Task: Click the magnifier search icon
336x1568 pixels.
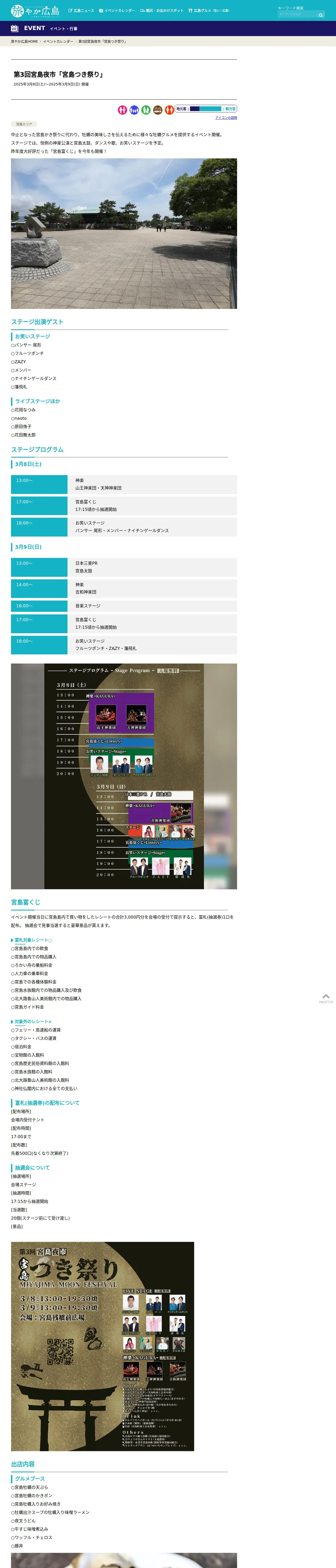Action: tap(321, 15)
